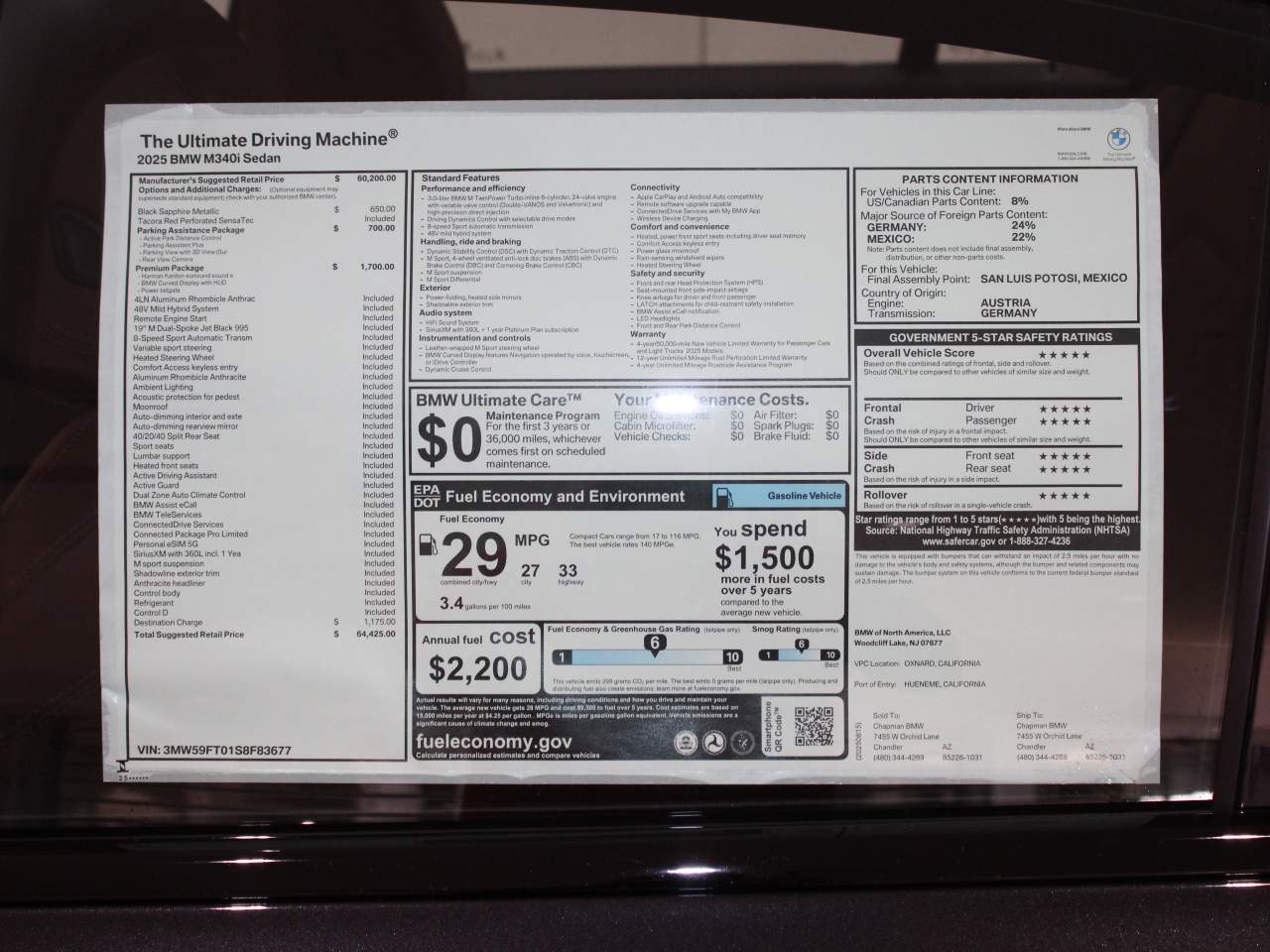
Task: Click Premium Package heading
Action: 171,268
